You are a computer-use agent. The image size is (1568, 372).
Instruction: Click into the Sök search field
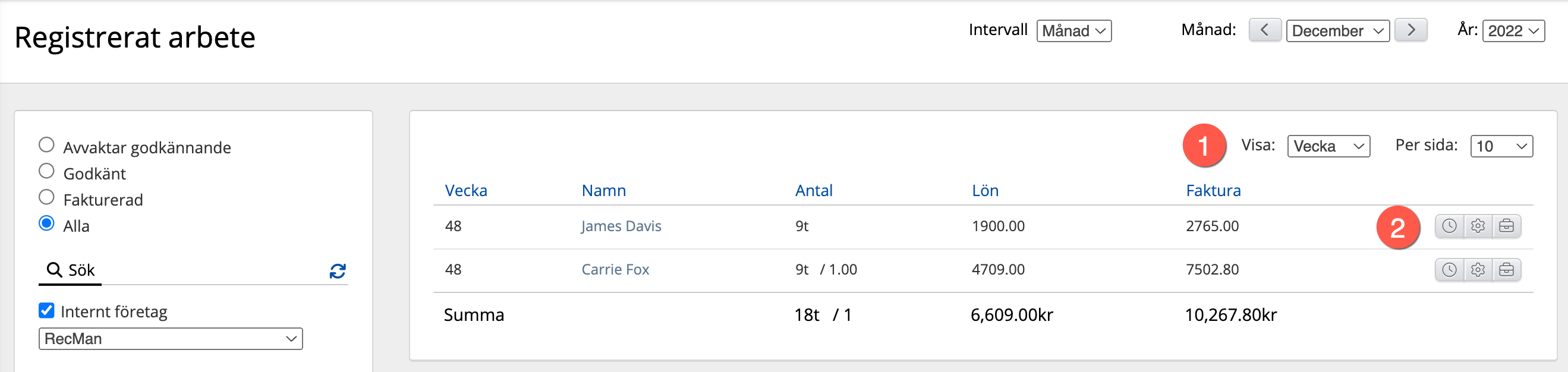coord(195,270)
